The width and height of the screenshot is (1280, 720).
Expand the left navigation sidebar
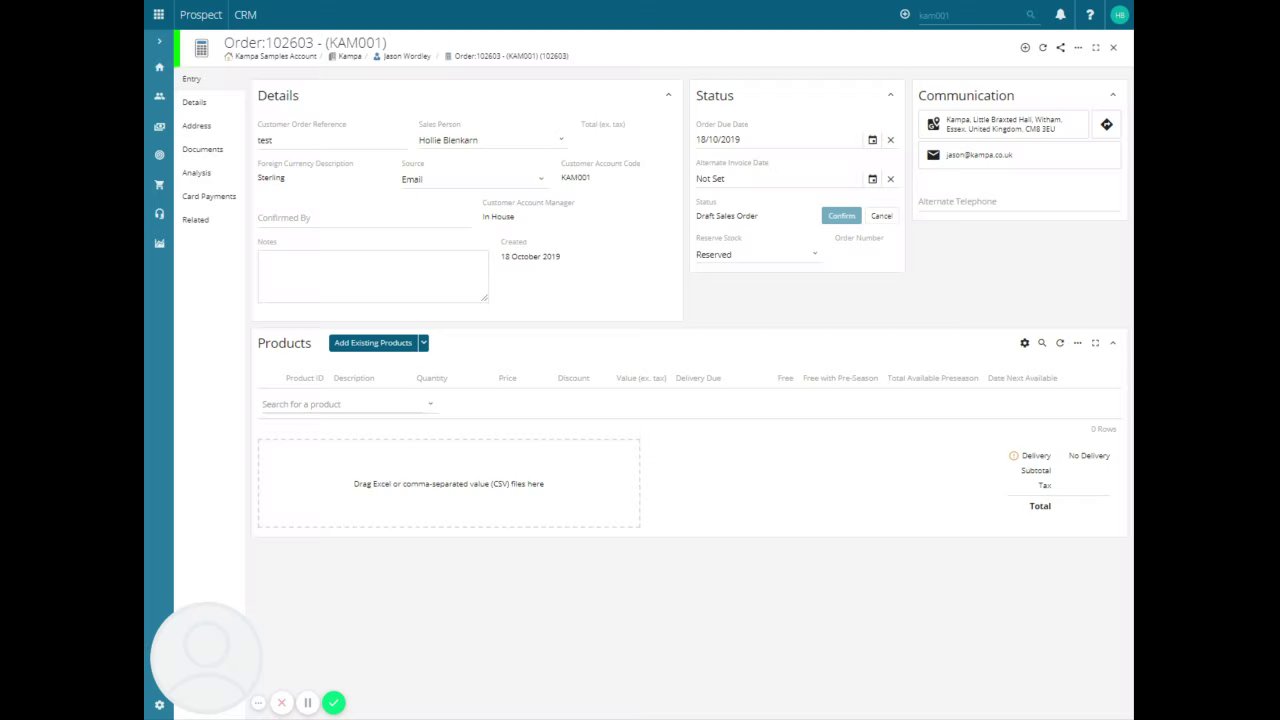[x=159, y=41]
